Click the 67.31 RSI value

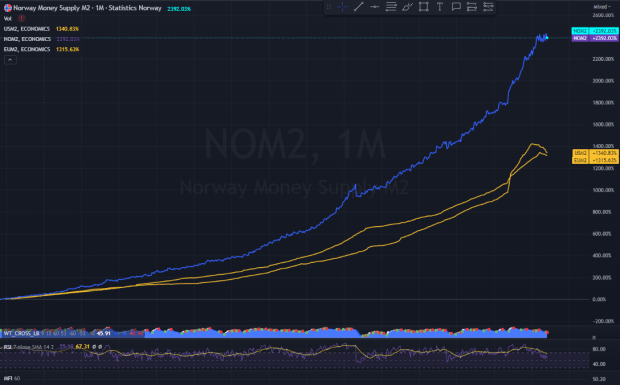[83, 347]
